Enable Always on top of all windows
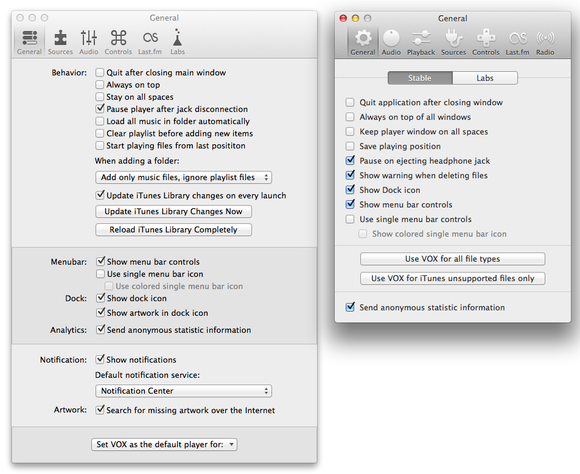Viewport: 580px width, 474px height. [350, 117]
